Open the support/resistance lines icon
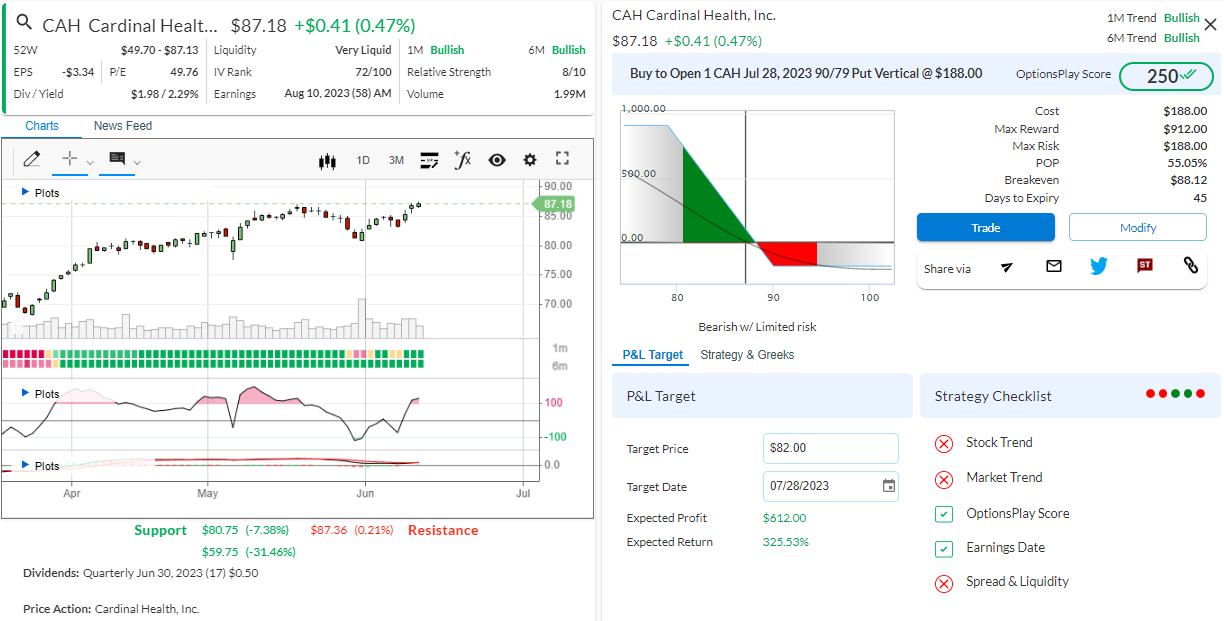 tap(430, 160)
